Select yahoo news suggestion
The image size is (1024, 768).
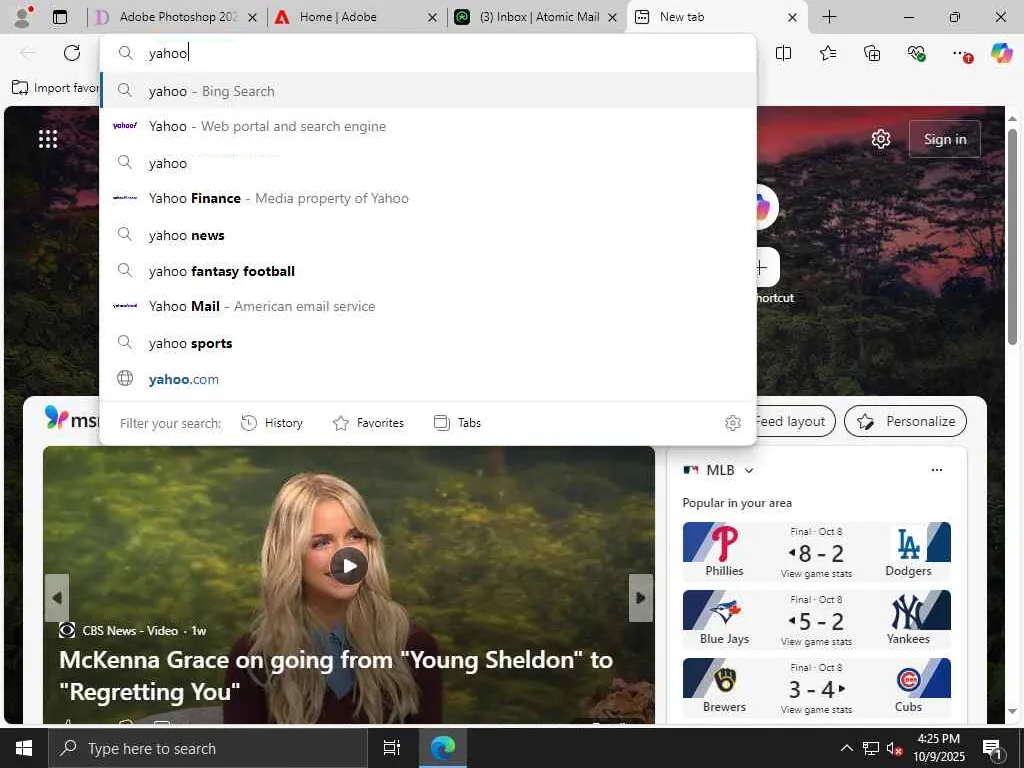[x=428, y=235]
